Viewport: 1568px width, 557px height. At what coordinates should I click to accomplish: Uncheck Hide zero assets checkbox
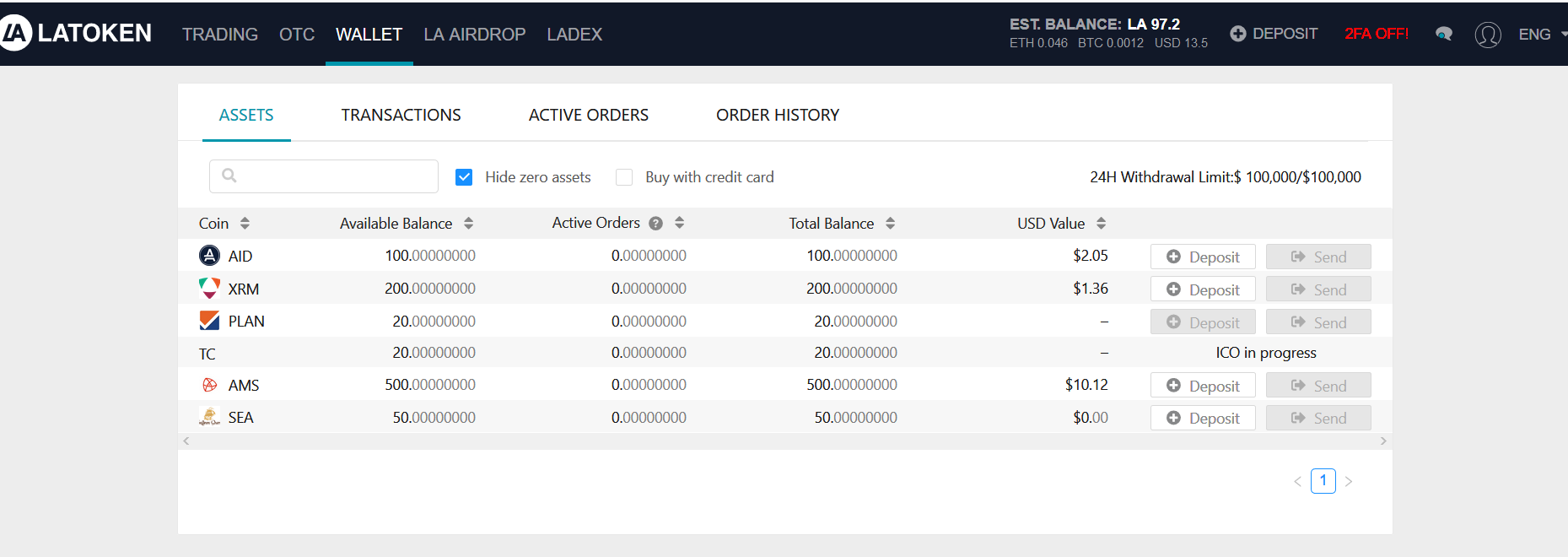coord(464,177)
